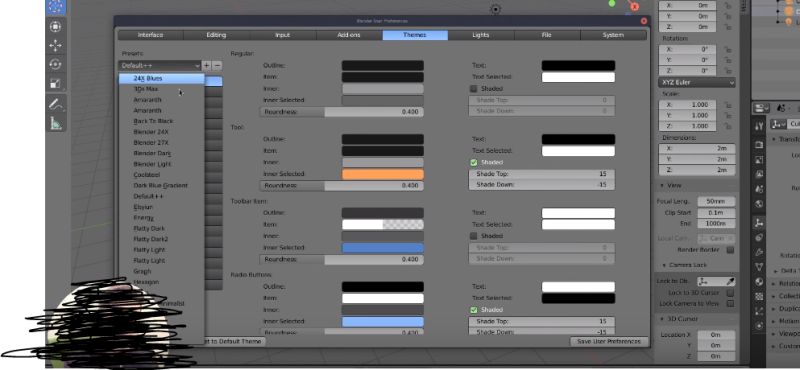Click Save User Preferences button
Viewport: 800px width, 370px height.
[609, 341]
